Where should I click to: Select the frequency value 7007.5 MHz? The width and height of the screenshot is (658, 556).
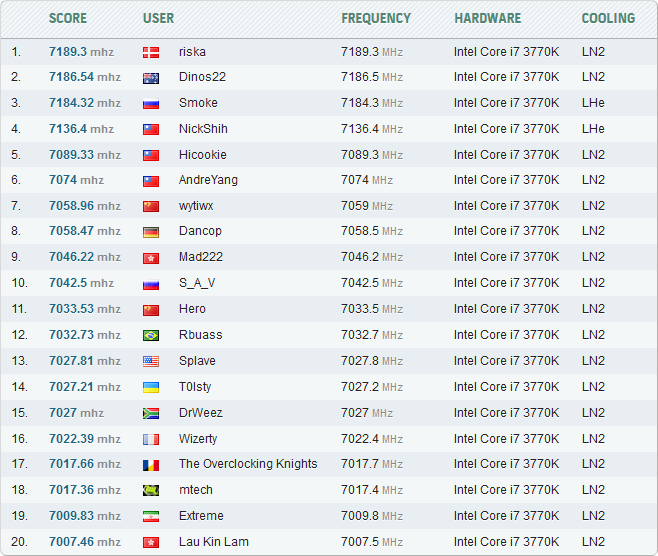(372, 542)
